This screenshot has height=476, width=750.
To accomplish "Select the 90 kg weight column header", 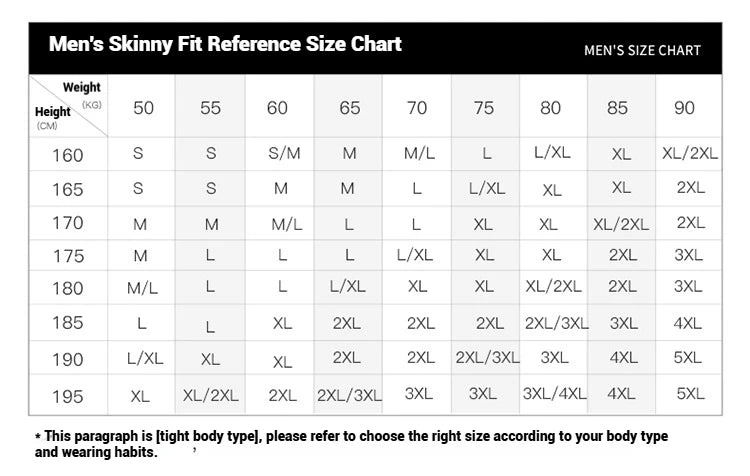I will (x=684, y=108).
